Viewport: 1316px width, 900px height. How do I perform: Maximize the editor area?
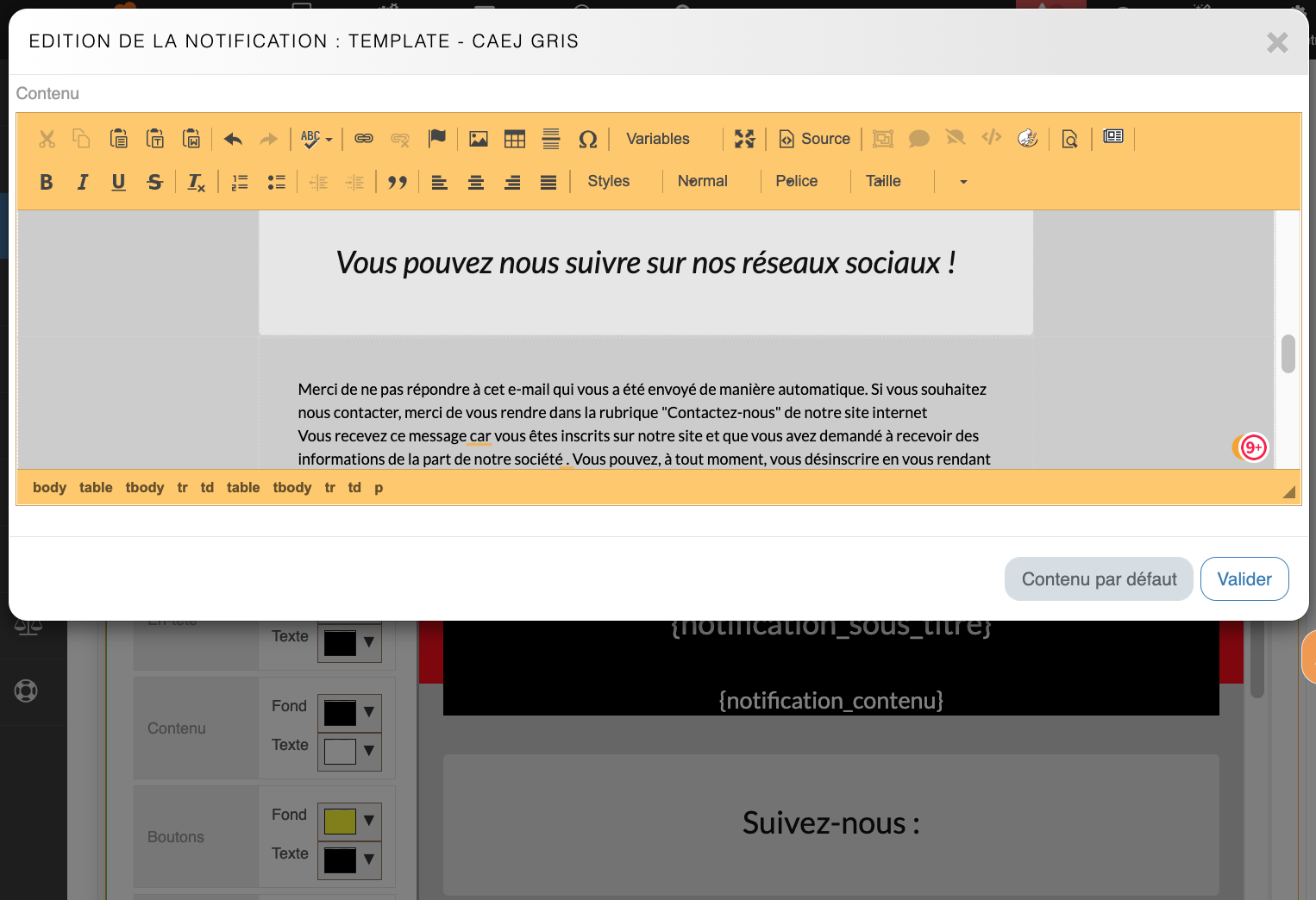point(744,139)
